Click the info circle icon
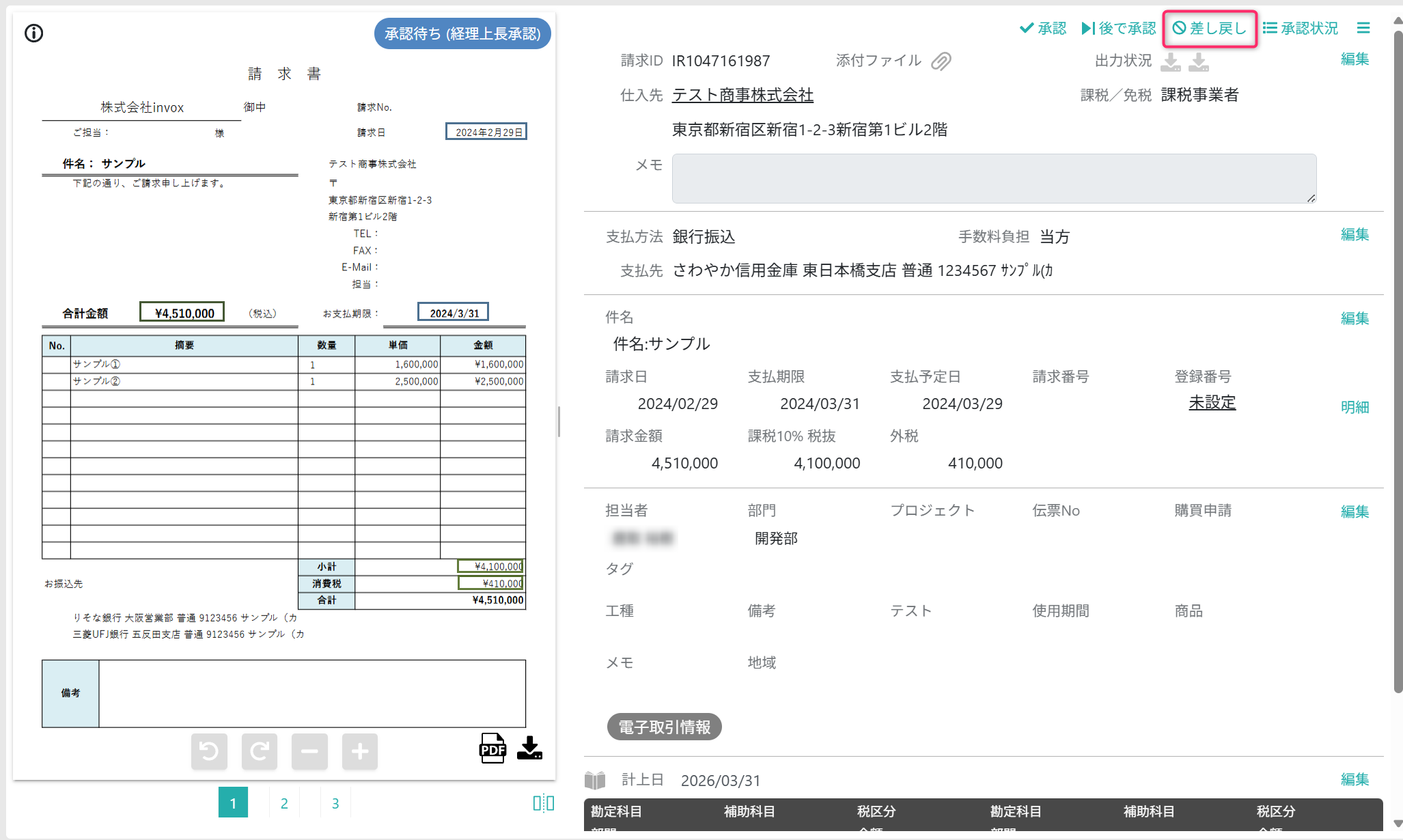 pyautogui.click(x=33, y=33)
